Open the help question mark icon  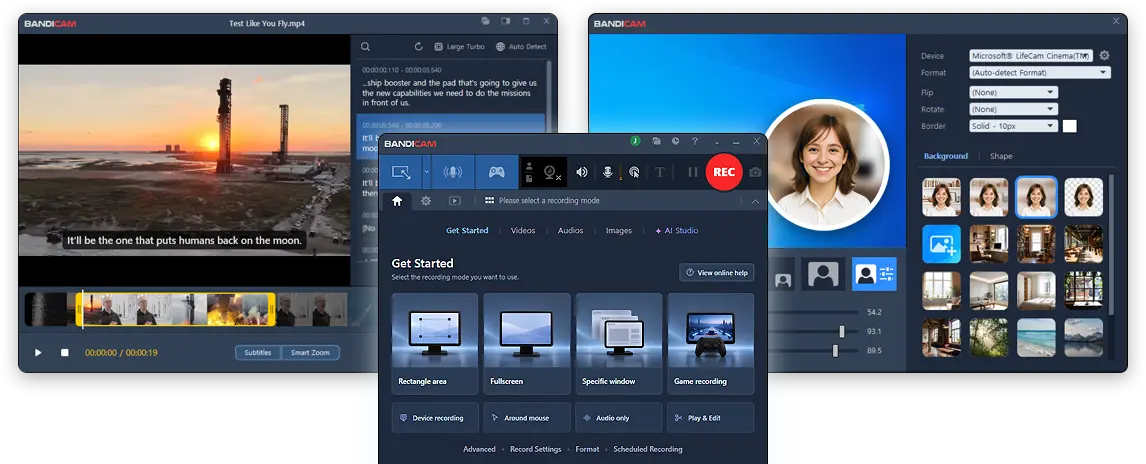(x=695, y=141)
